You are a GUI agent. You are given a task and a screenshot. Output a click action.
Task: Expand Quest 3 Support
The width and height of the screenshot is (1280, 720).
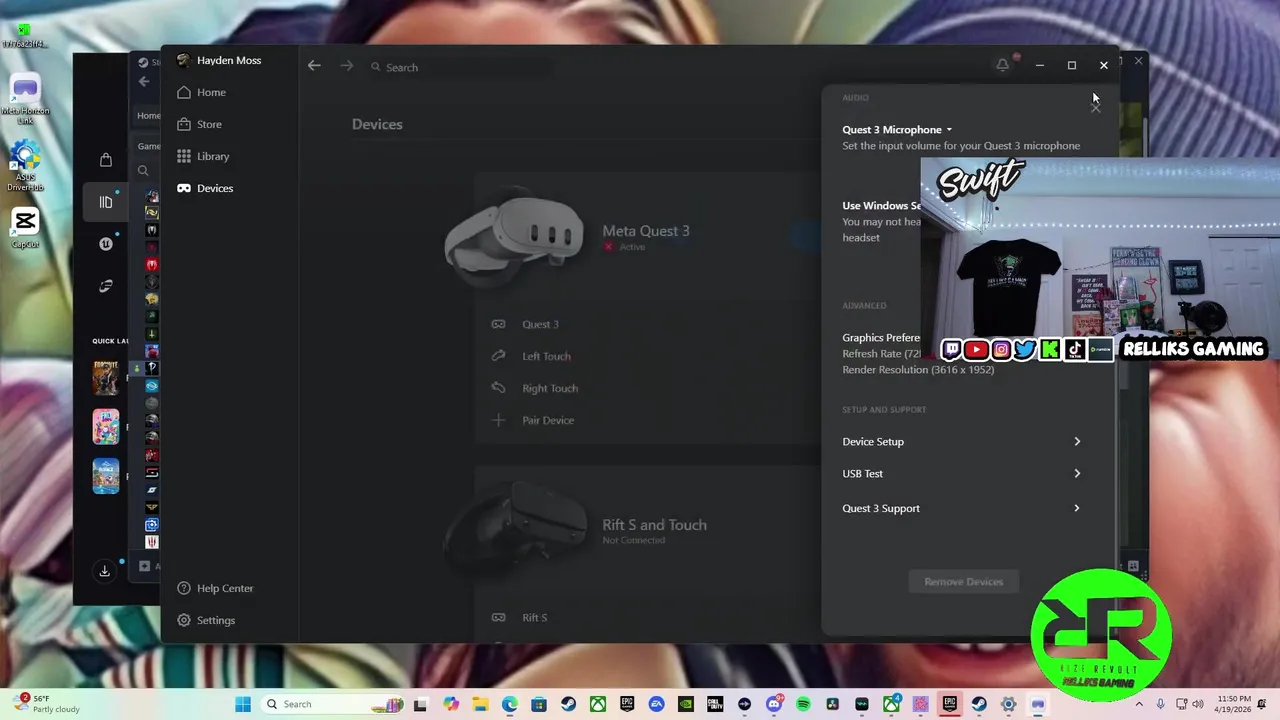(x=961, y=508)
